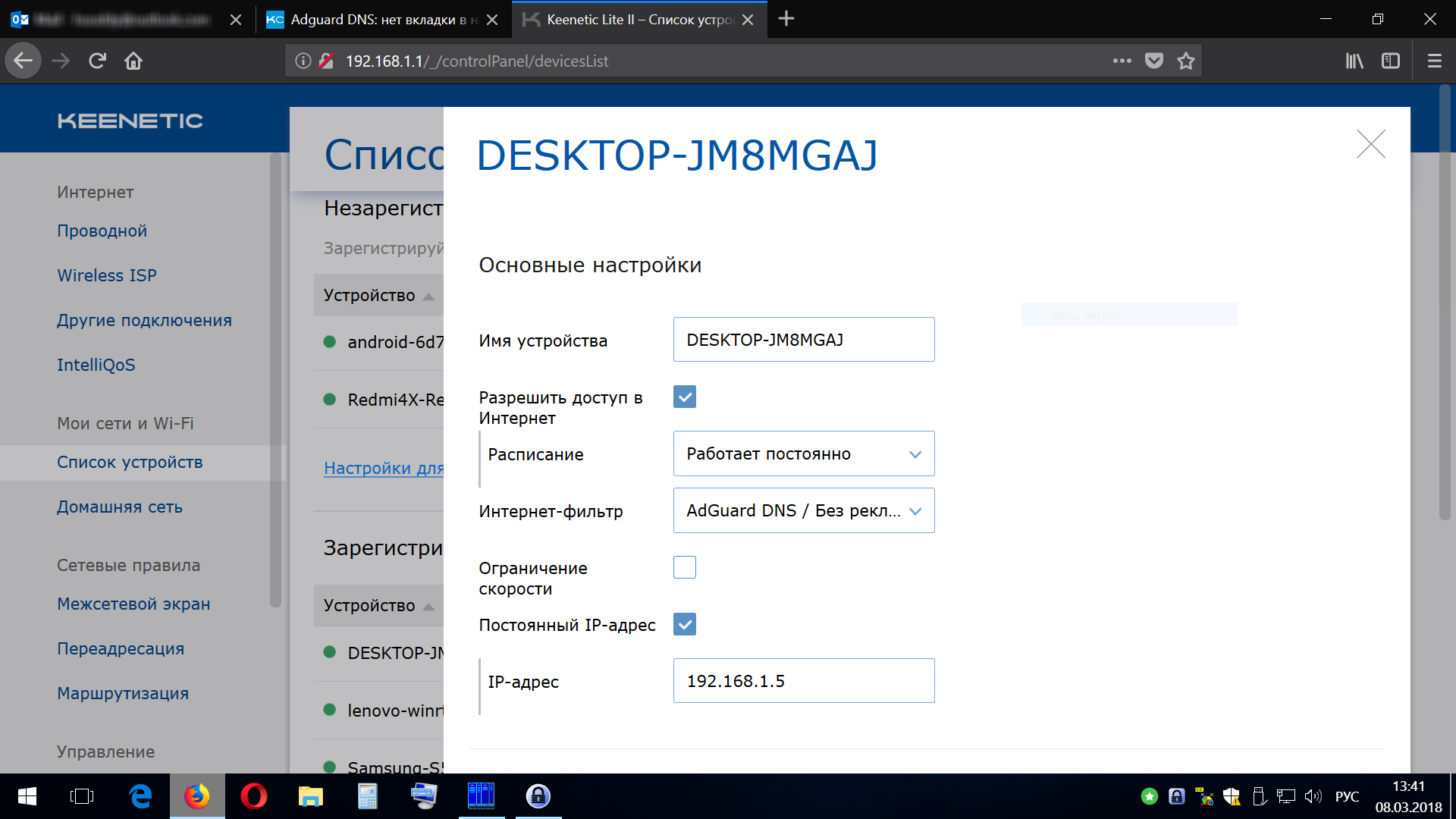Open the Firefox home page
The image size is (1456, 819).
click(x=133, y=61)
